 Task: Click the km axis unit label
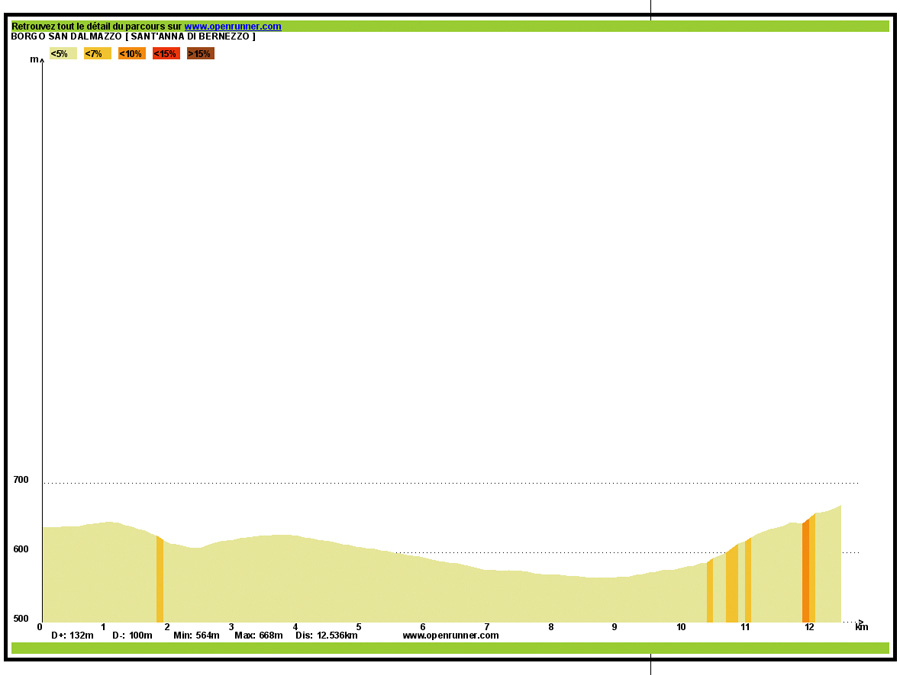tap(862, 627)
